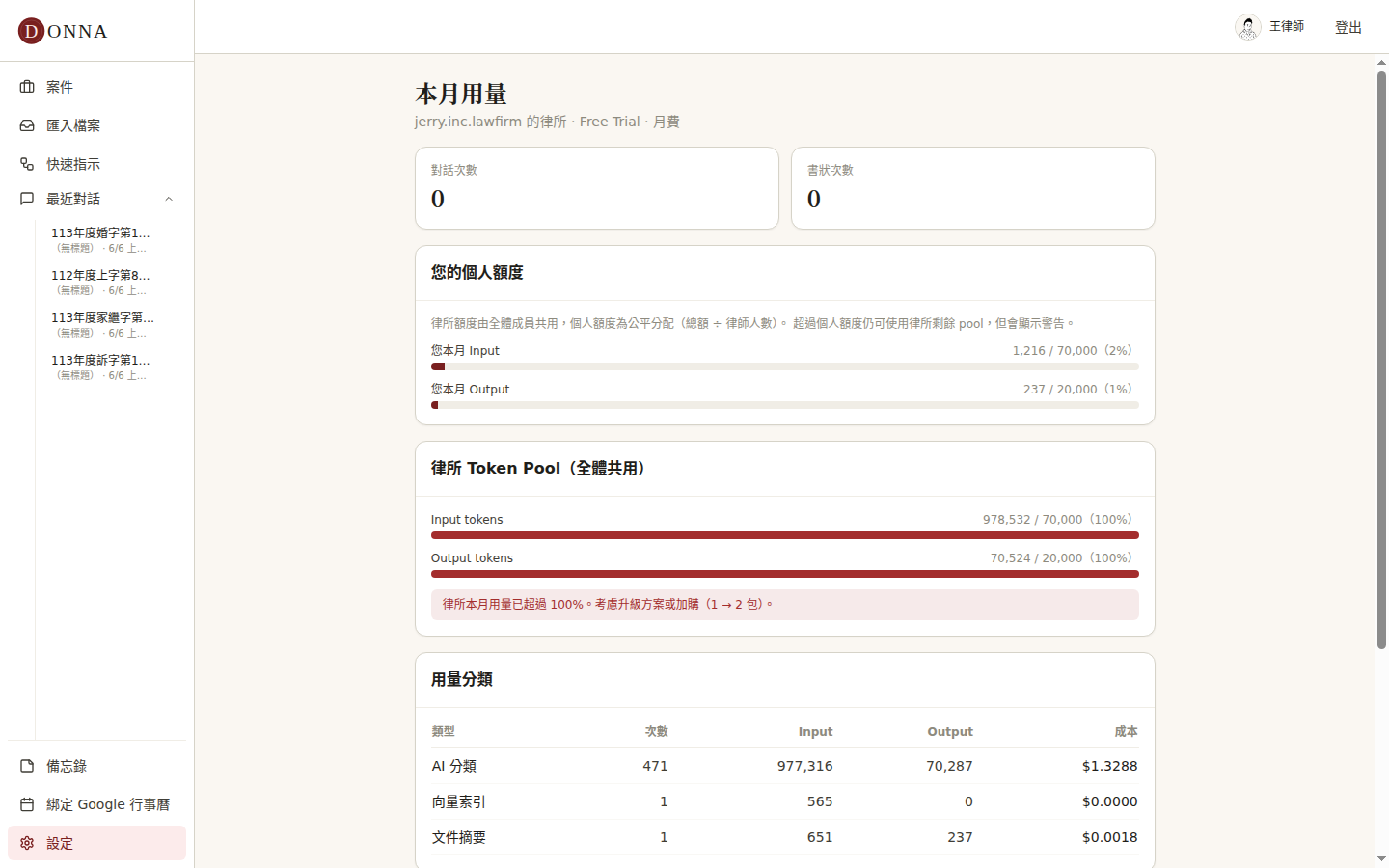Click the cost cell $0.0018
The image size is (1389, 868).
[1110, 837]
